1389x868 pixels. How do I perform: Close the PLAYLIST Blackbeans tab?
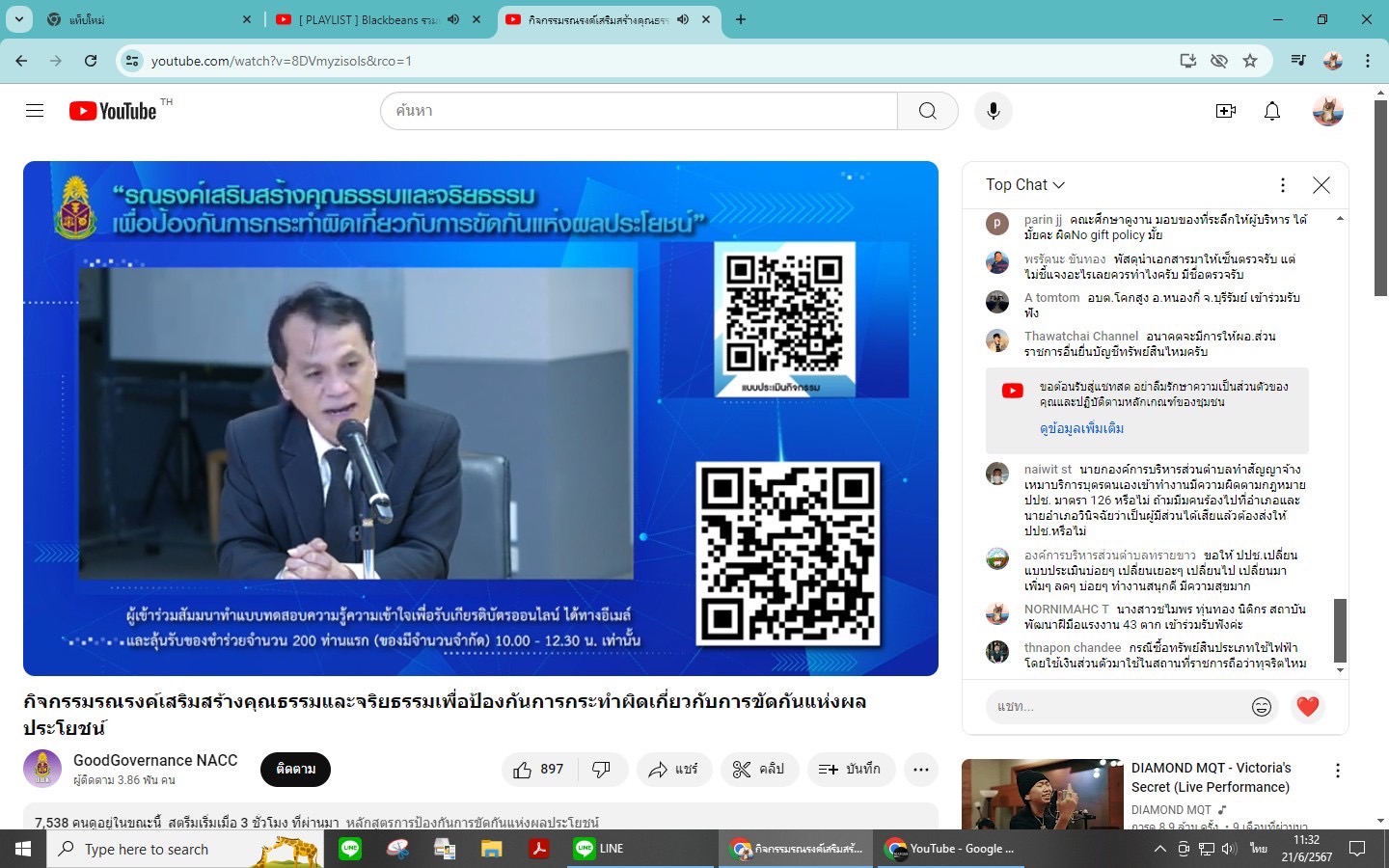click(x=477, y=19)
